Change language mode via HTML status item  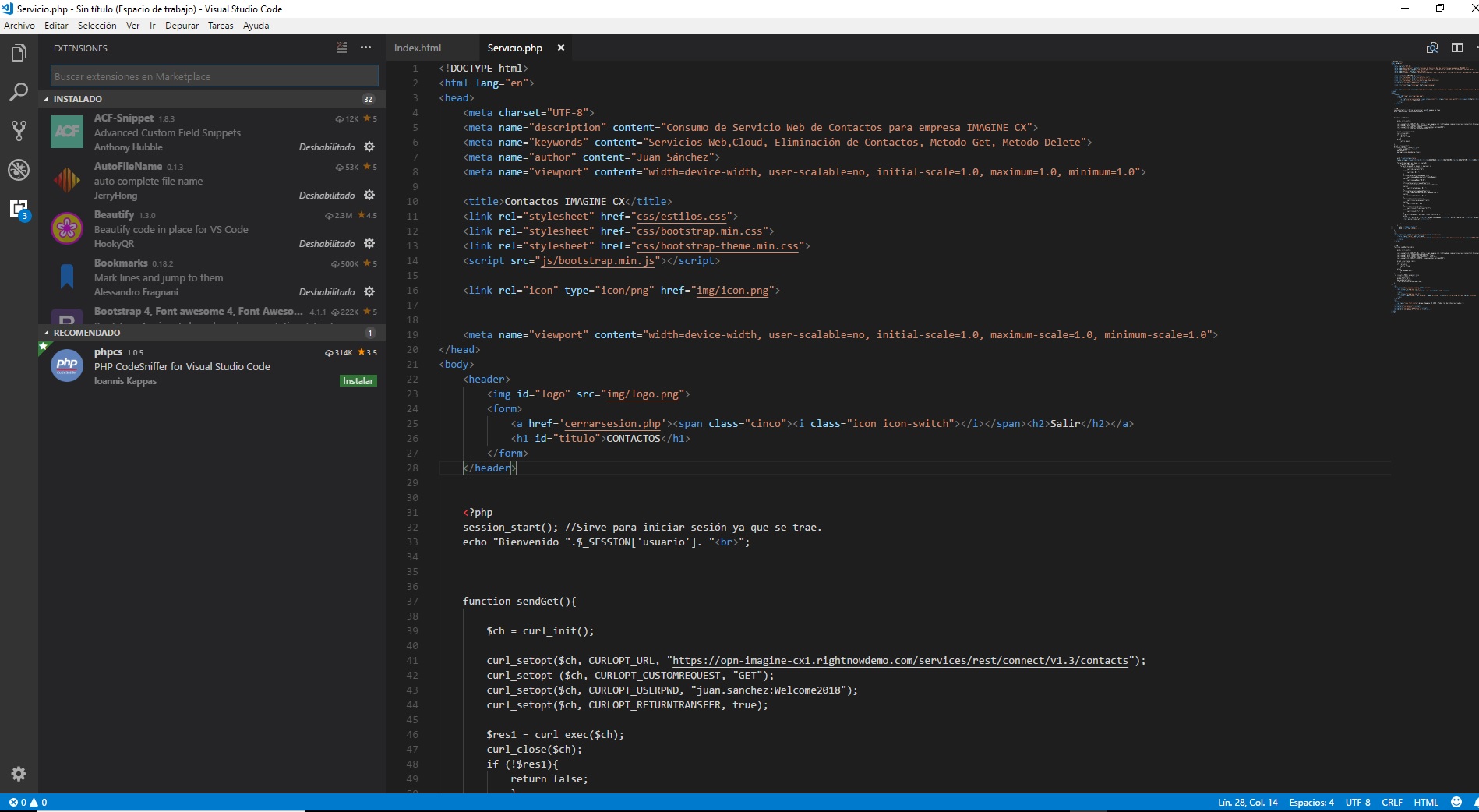pos(1425,802)
